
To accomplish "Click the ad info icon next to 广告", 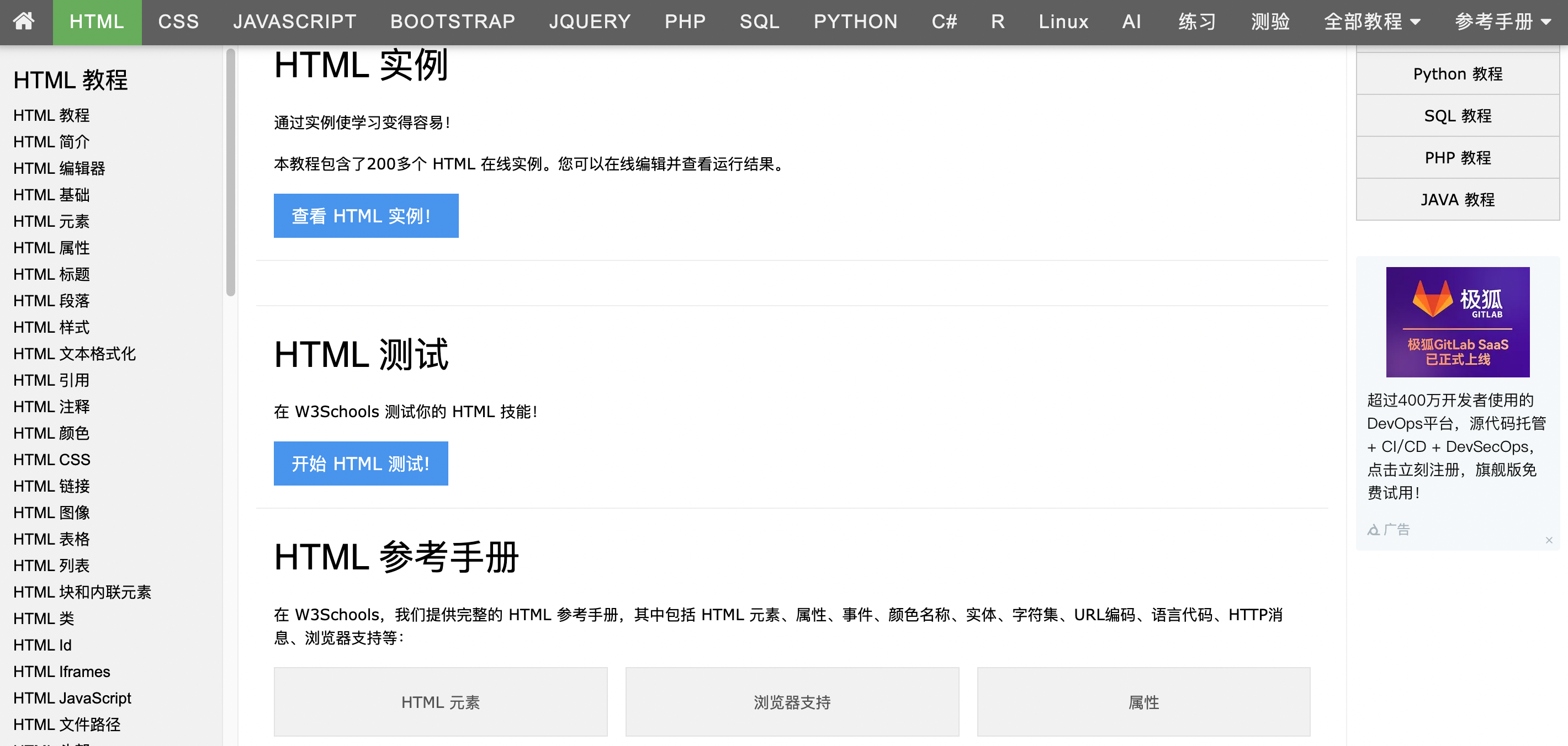I will pyautogui.click(x=1373, y=530).
